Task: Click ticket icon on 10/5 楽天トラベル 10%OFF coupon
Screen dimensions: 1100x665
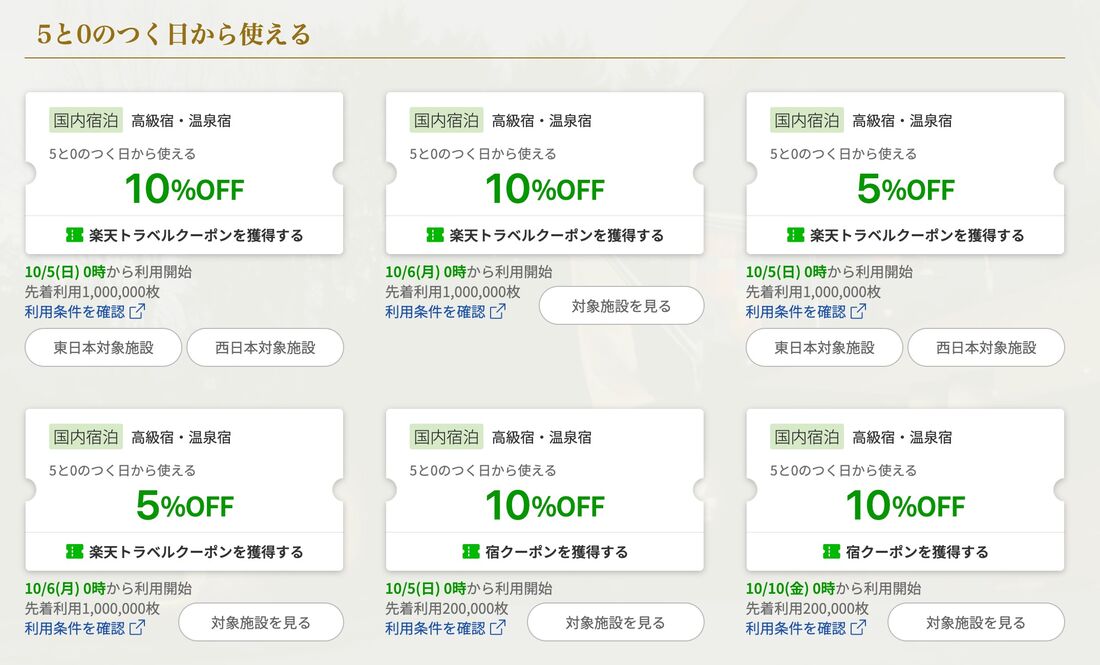Action: tap(74, 235)
